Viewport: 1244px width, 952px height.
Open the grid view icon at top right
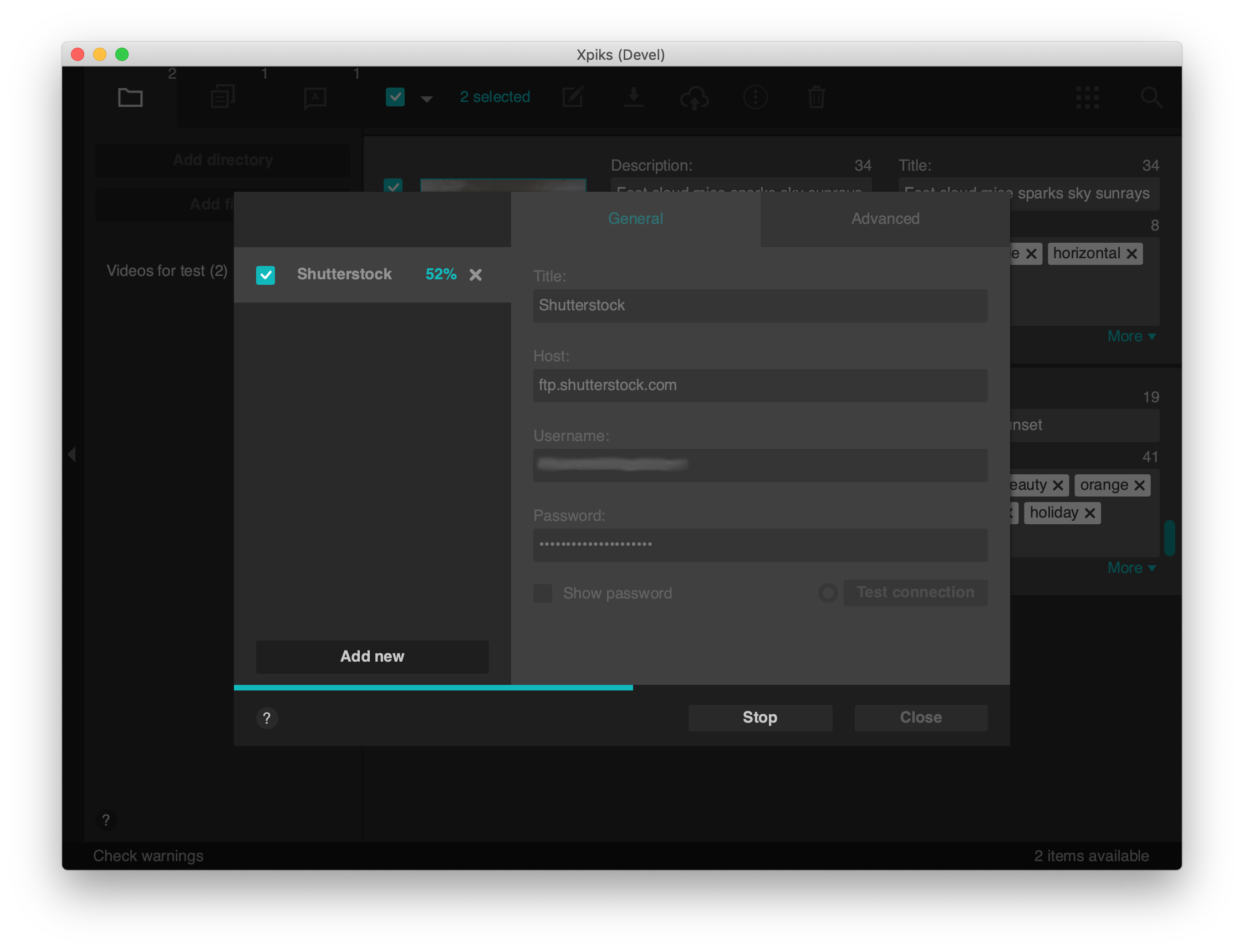click(x=1088, y=98)
